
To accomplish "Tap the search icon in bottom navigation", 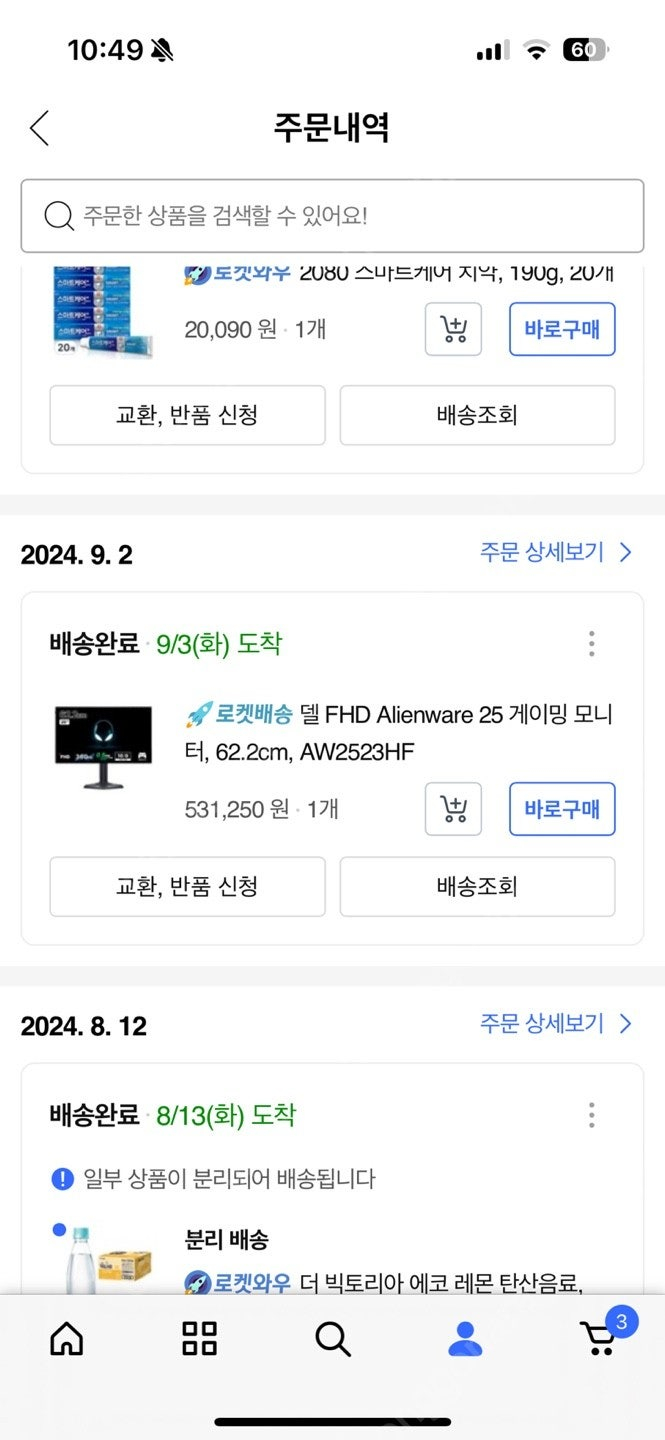I will (x=332, y=1340).
